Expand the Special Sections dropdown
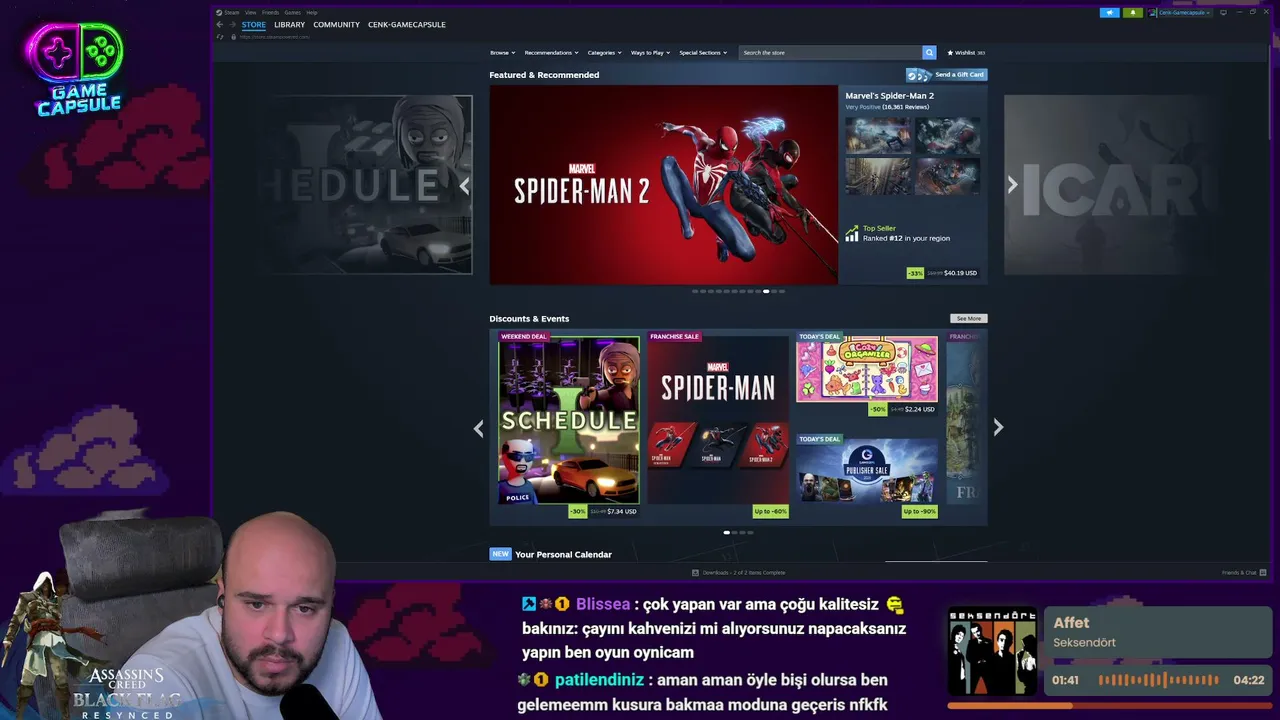The height and width of the screenshot is (720, 1280). pos(703,53)
